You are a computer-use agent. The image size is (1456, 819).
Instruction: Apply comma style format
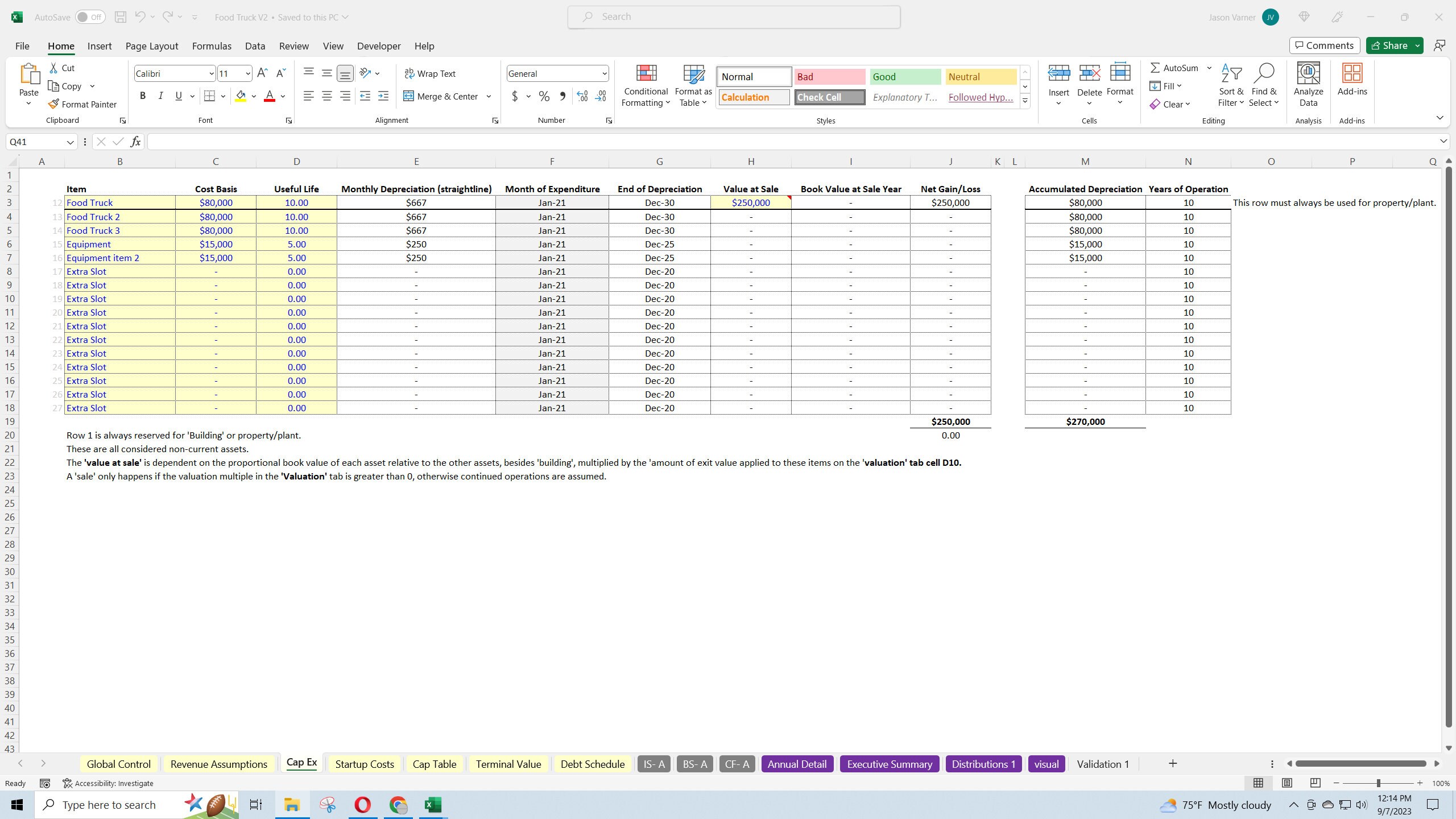pos(562,97)
